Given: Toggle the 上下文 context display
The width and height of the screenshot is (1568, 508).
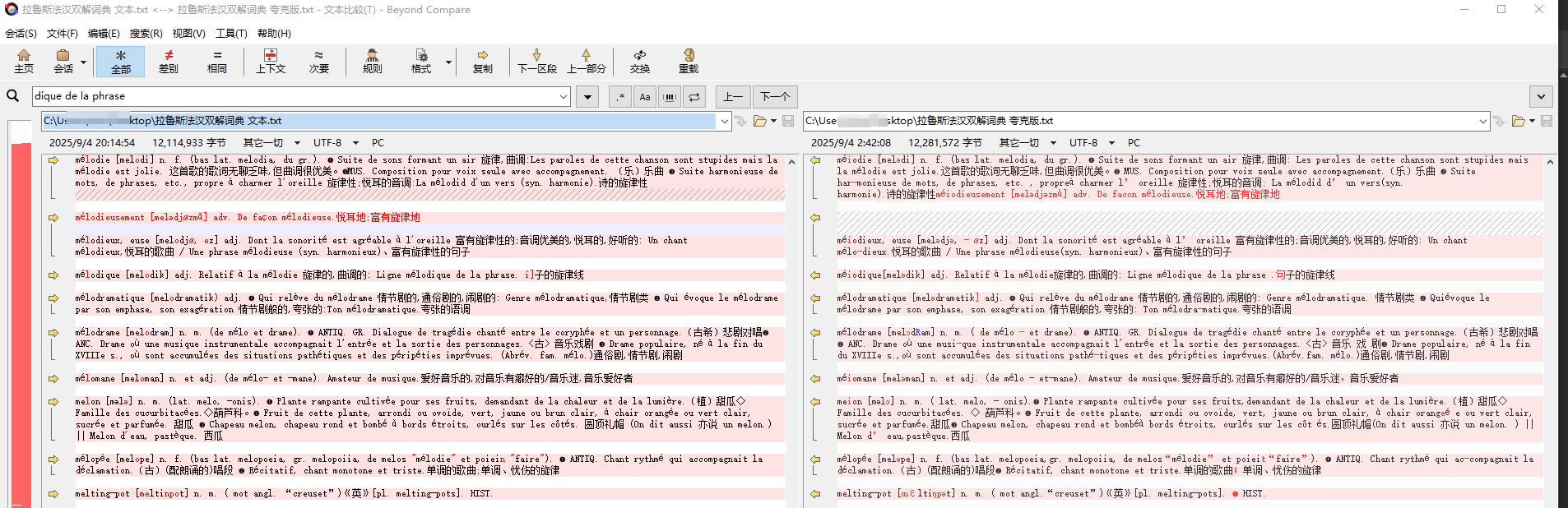Looking at the screenshot, I should [270, 62].
